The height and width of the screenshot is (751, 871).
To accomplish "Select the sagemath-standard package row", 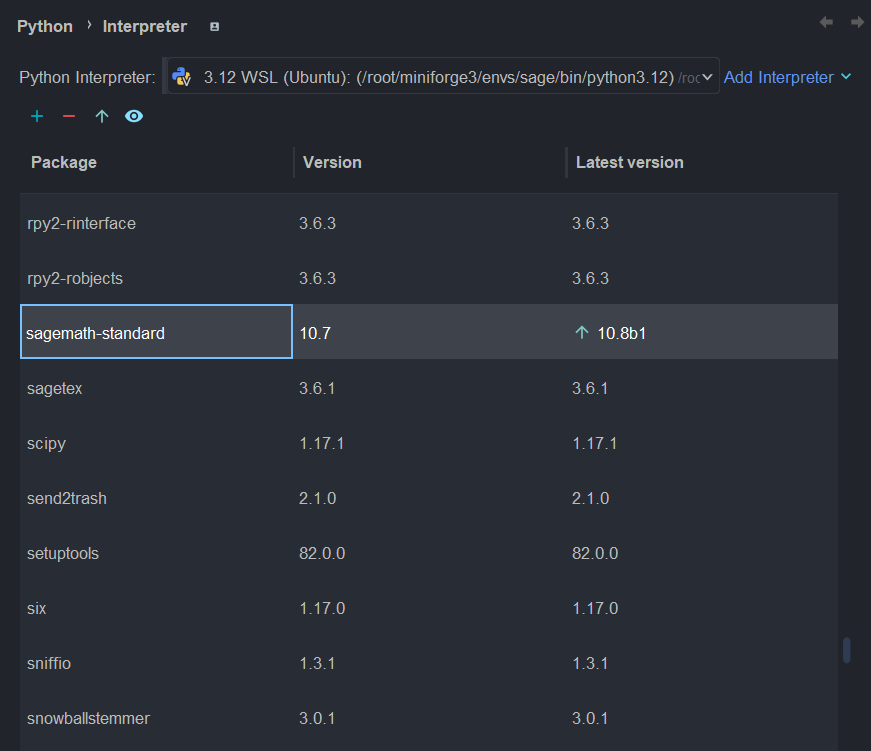I will point(156,331).
